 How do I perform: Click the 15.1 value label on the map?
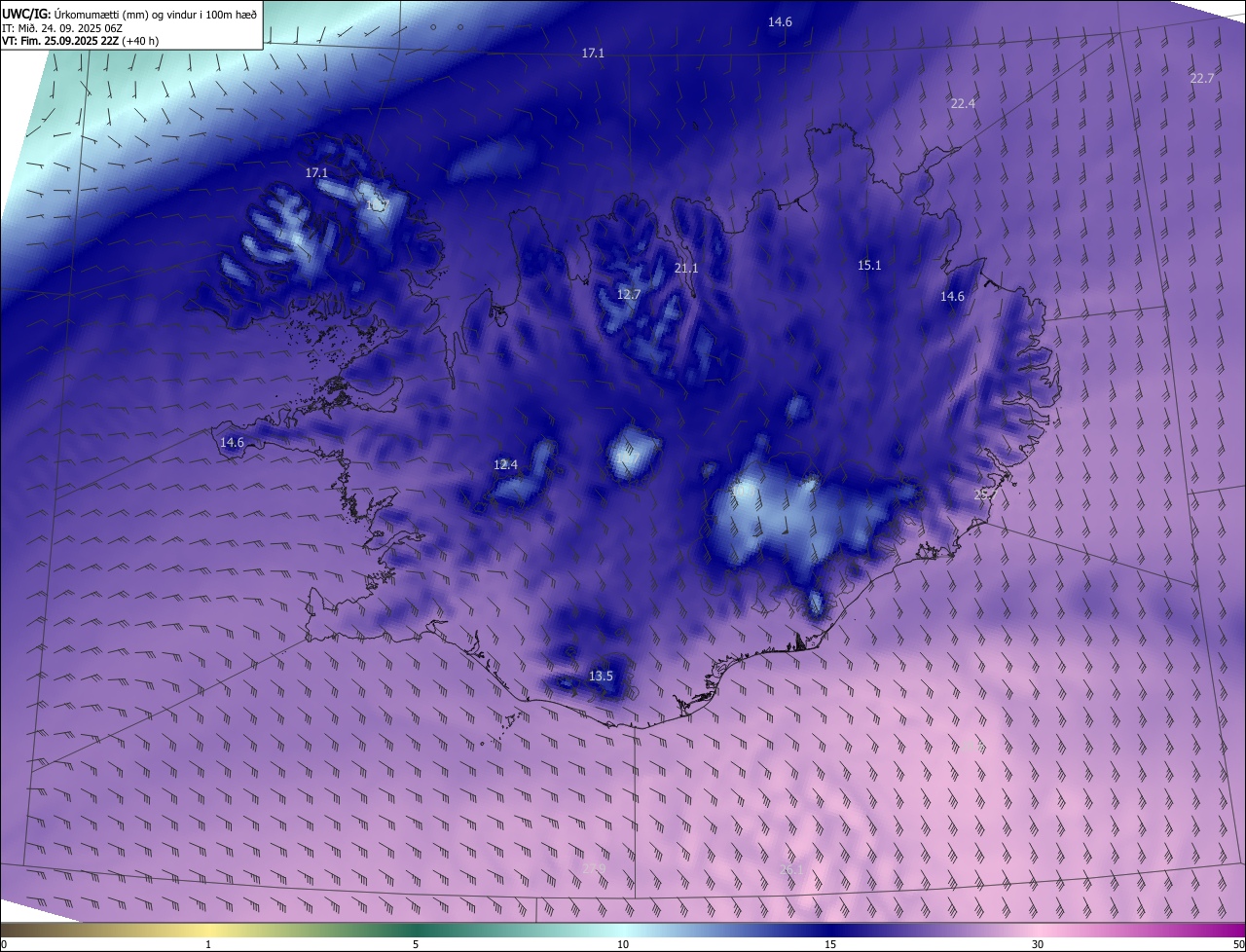pyautogui.click(x=869, y=265)
